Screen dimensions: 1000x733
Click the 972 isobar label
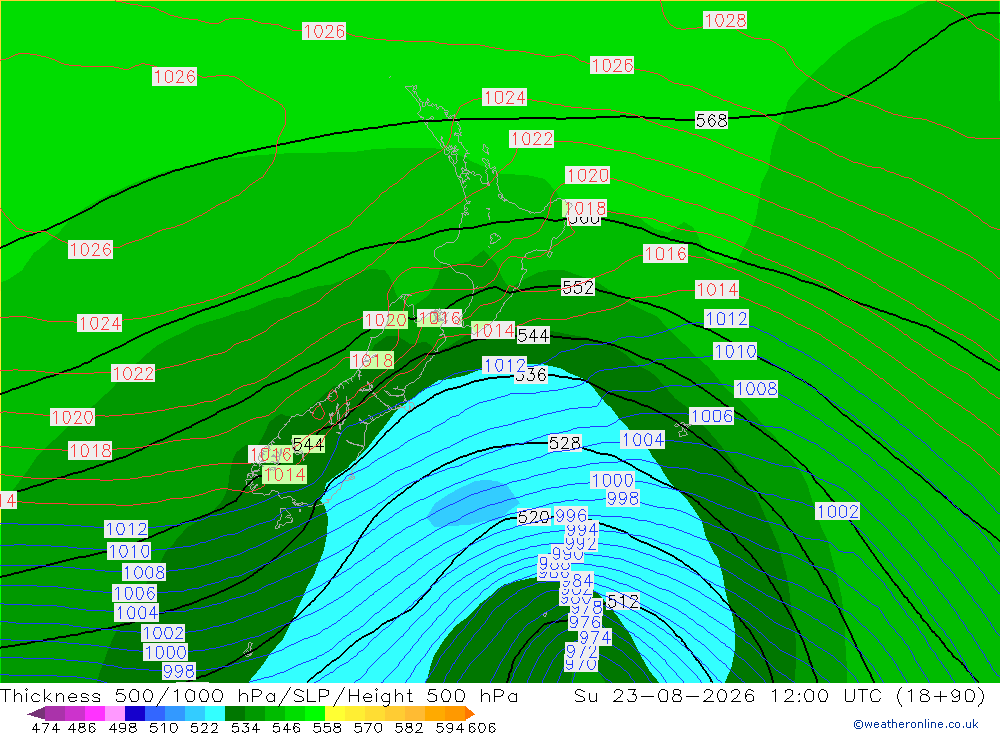(582, 651)
